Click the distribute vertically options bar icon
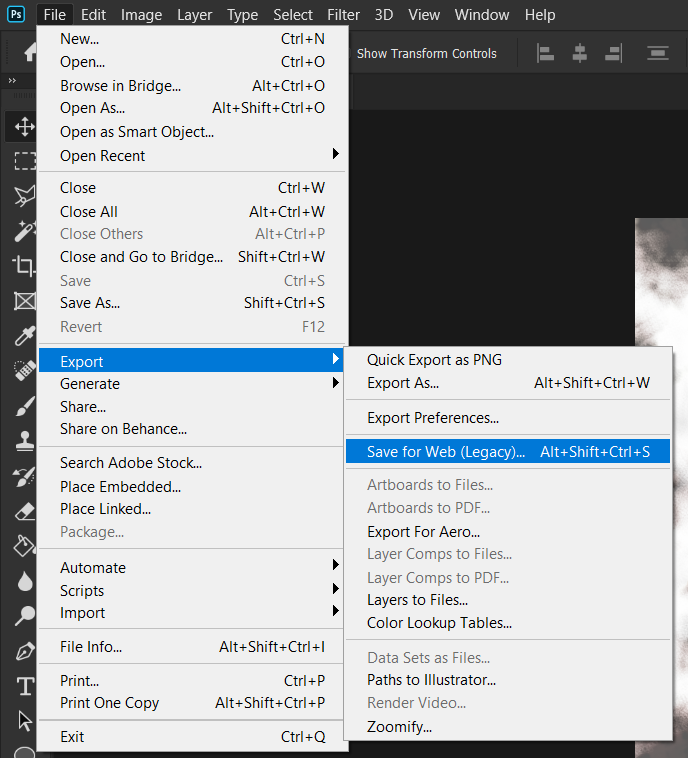 coord(658,53)
